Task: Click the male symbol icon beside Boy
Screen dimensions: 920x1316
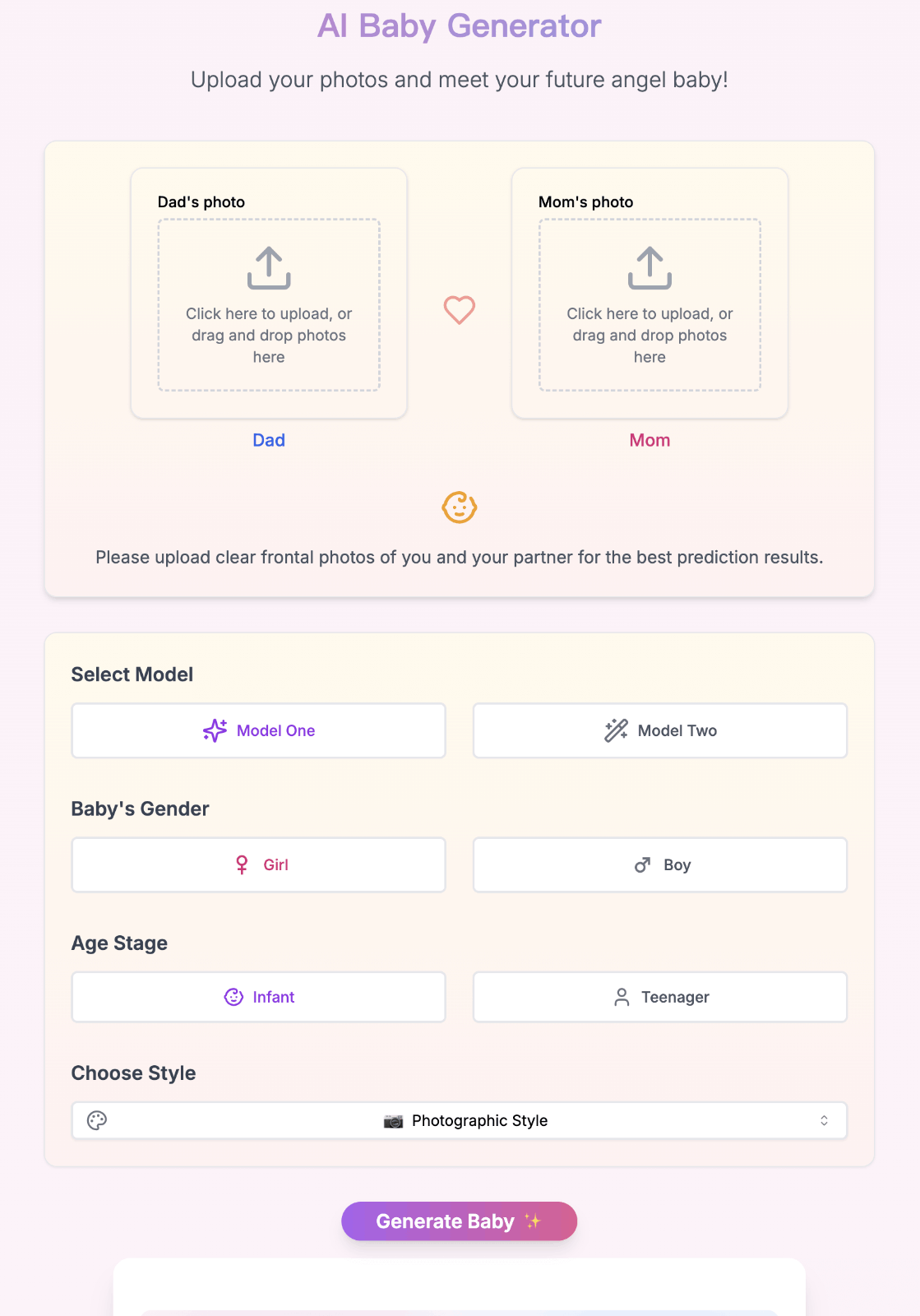Action: click(643, 864)
